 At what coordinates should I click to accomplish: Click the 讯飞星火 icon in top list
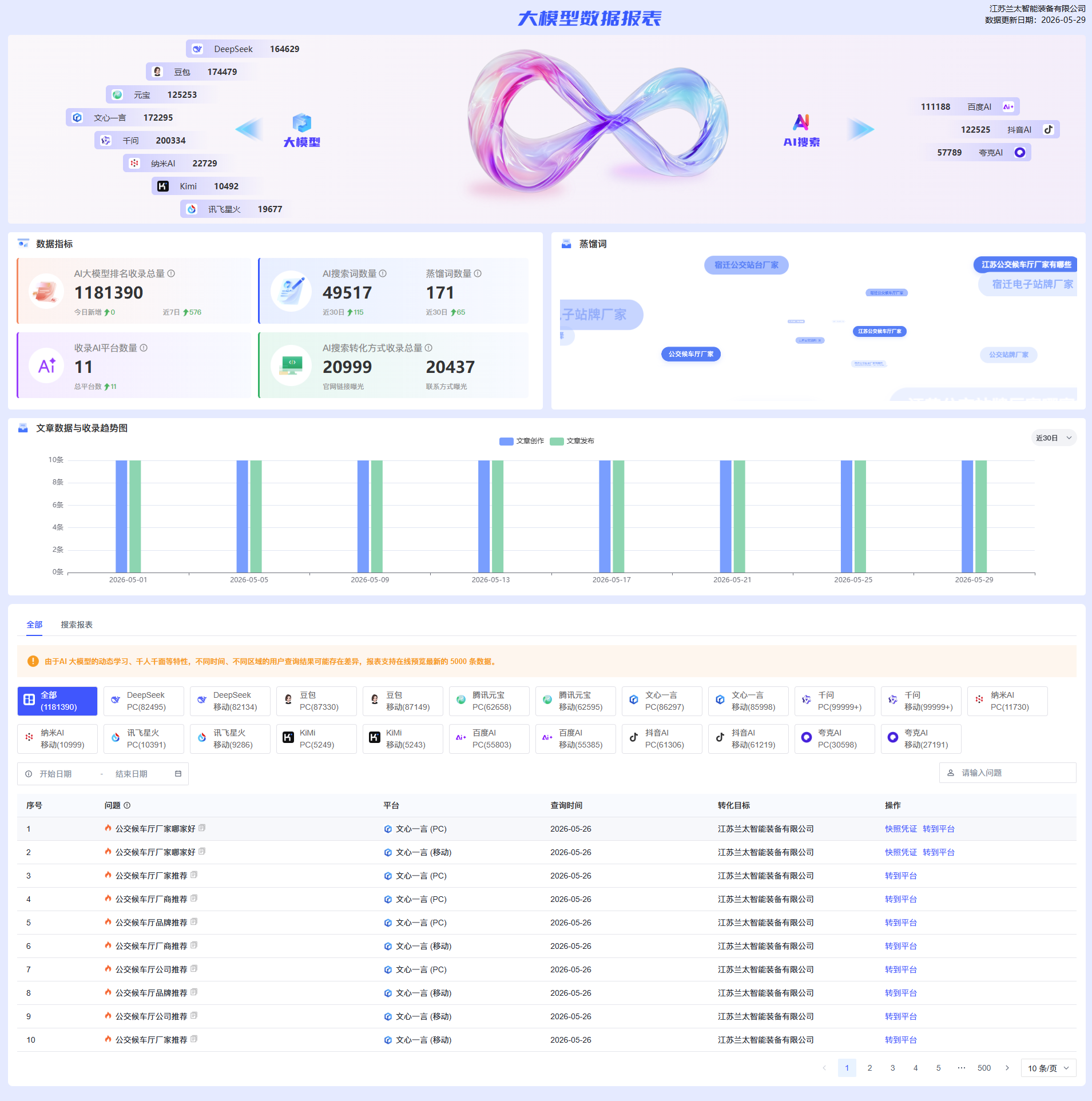click(192, 209)
